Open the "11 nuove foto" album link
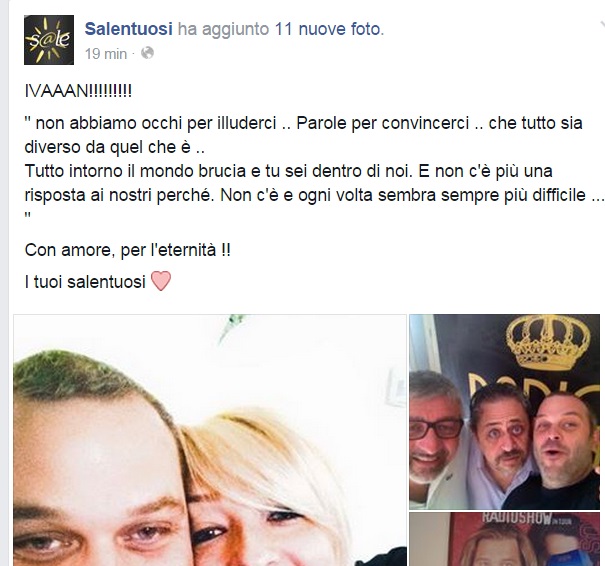 (328, 29)
